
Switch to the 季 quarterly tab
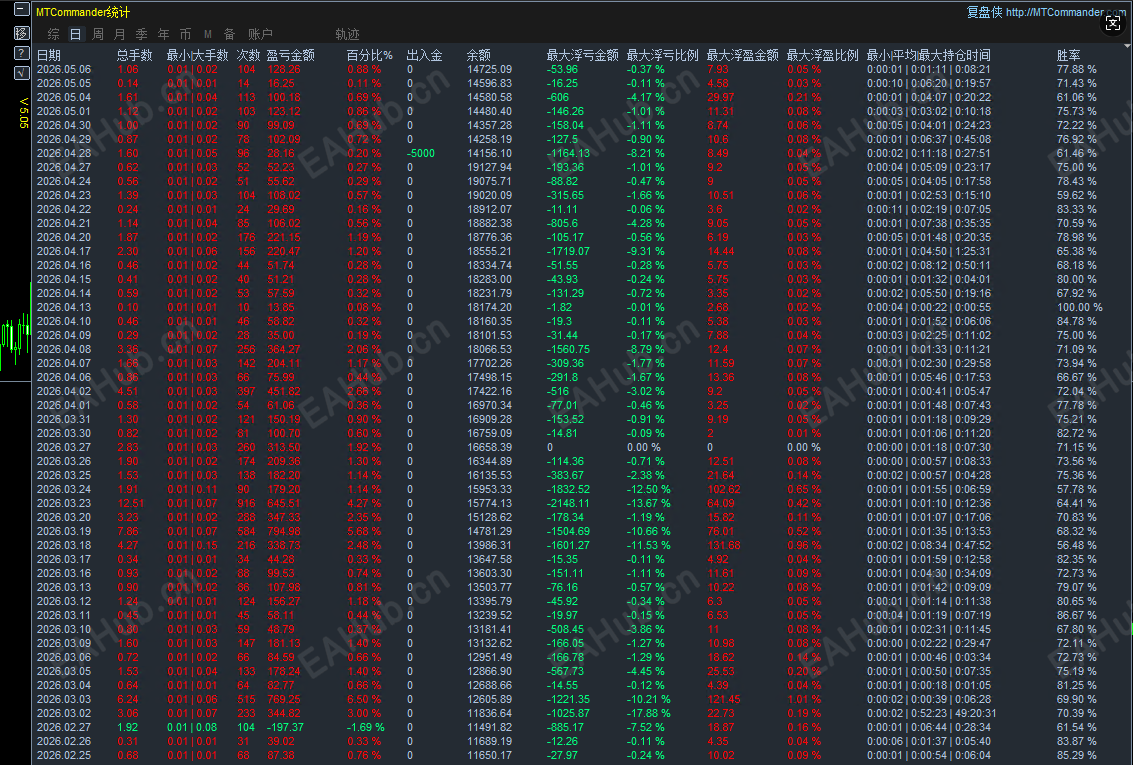[142, 34]
